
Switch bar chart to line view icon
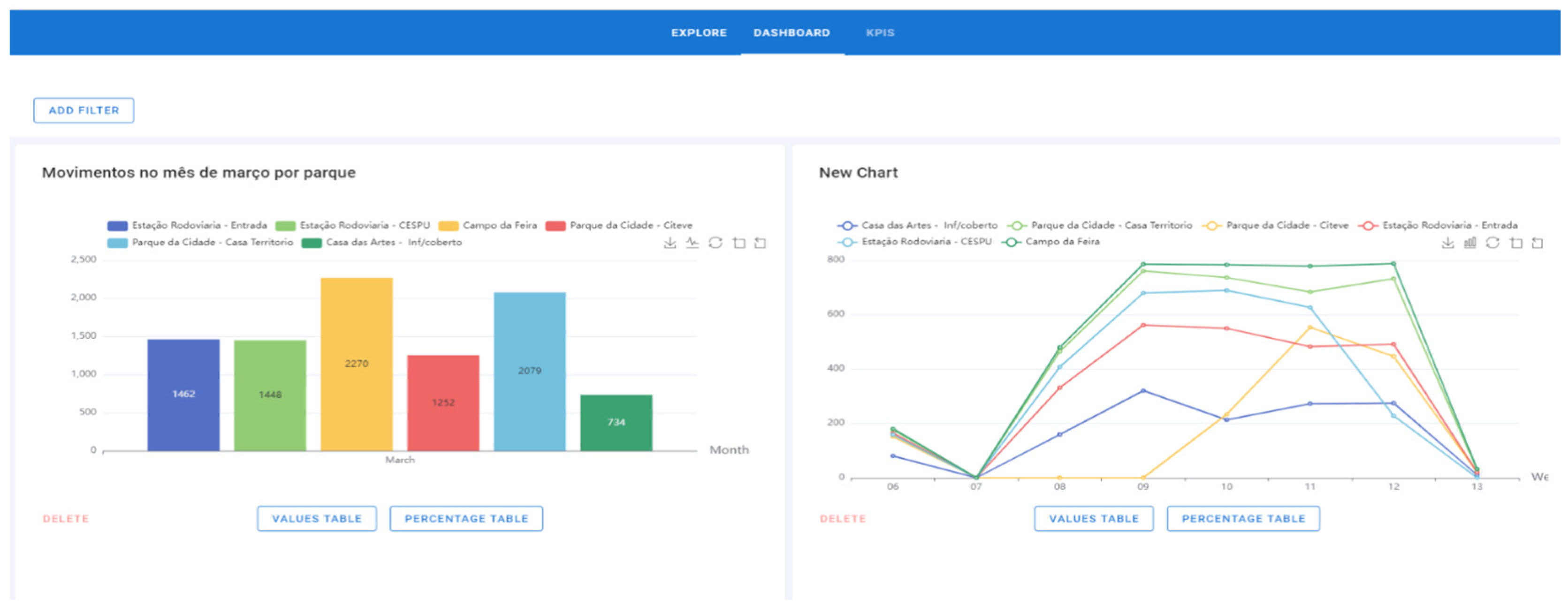coord(692,243)
